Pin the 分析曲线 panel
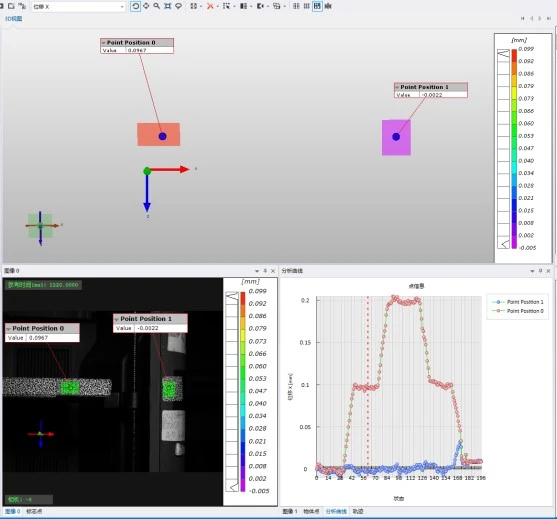Image resolution: width=557 pixels, height=519 pixels. coord(540,271)
